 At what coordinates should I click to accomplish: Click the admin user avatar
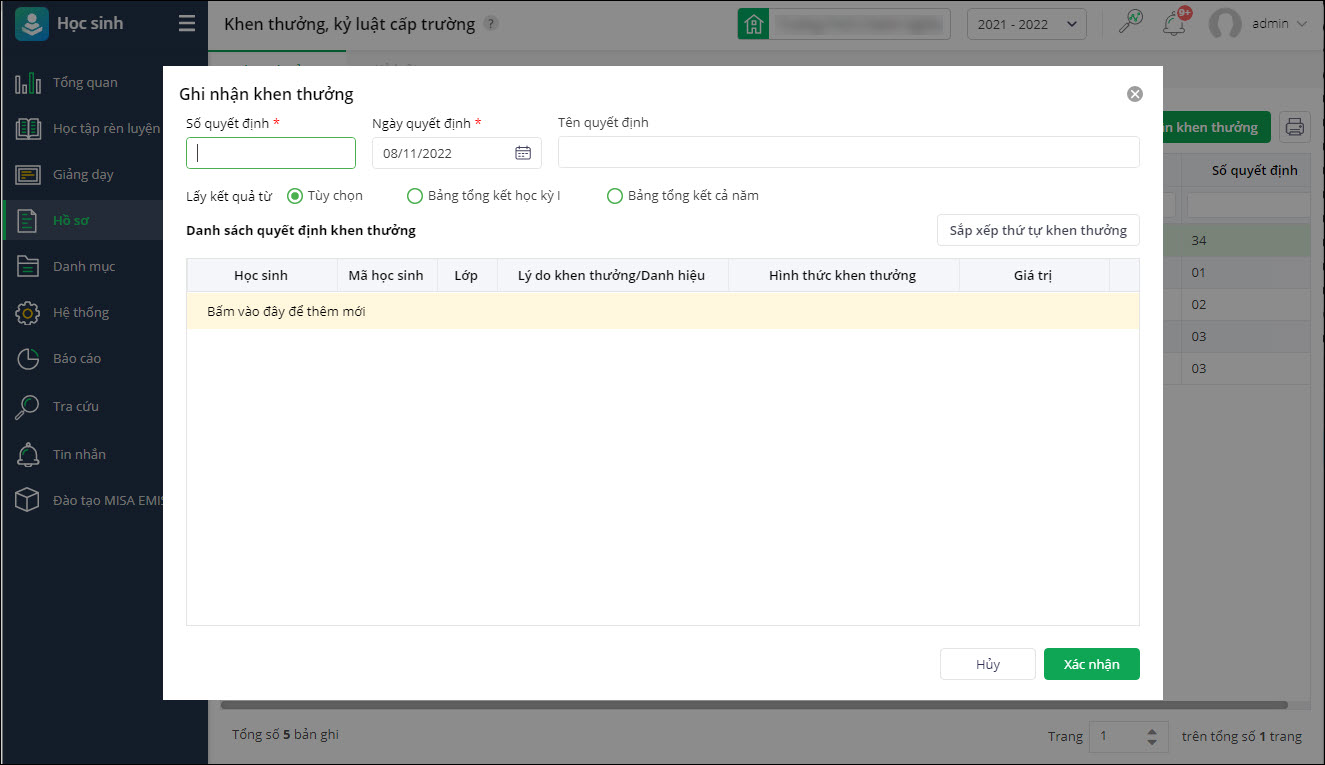(x=1225, y=24)
